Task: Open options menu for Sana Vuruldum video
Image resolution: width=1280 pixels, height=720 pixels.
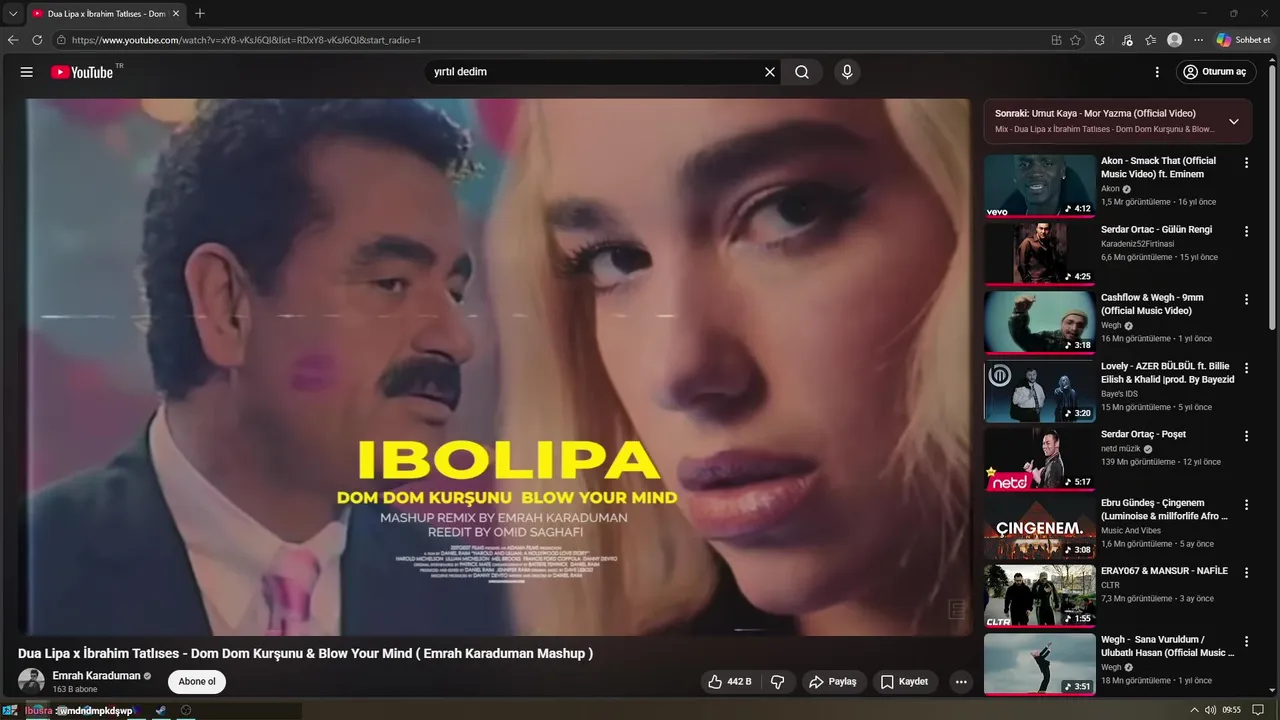Action: (1246, 642)
